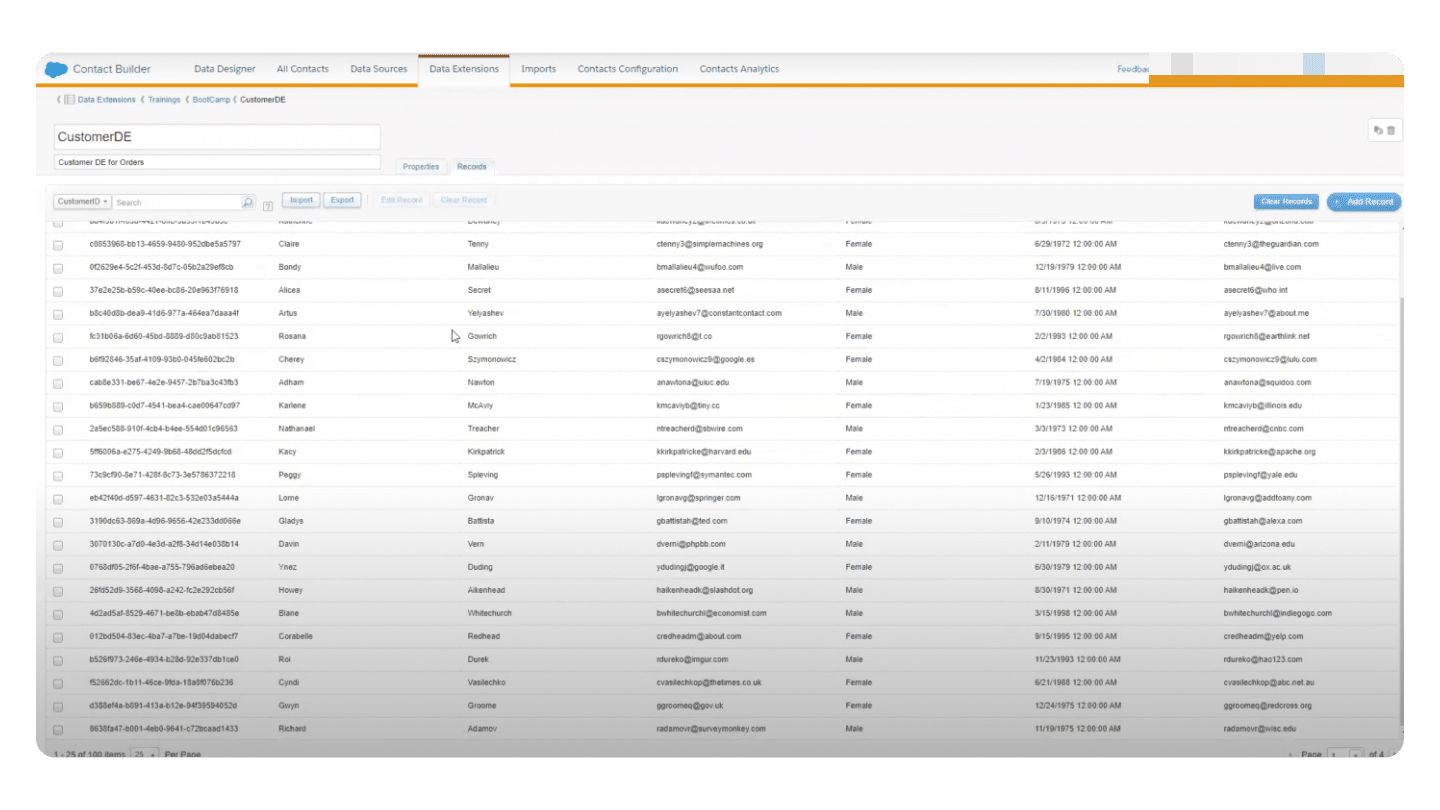Viewport: 1440px width, 810px height.
Task: Click the Customer DE for Orders description field
Action: point(217,162)
